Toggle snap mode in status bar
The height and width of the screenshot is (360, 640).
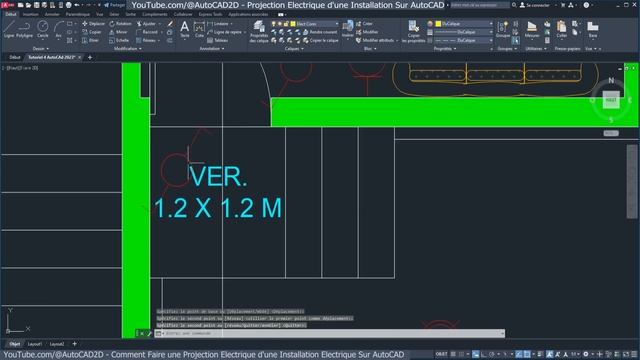click(461, 354)
